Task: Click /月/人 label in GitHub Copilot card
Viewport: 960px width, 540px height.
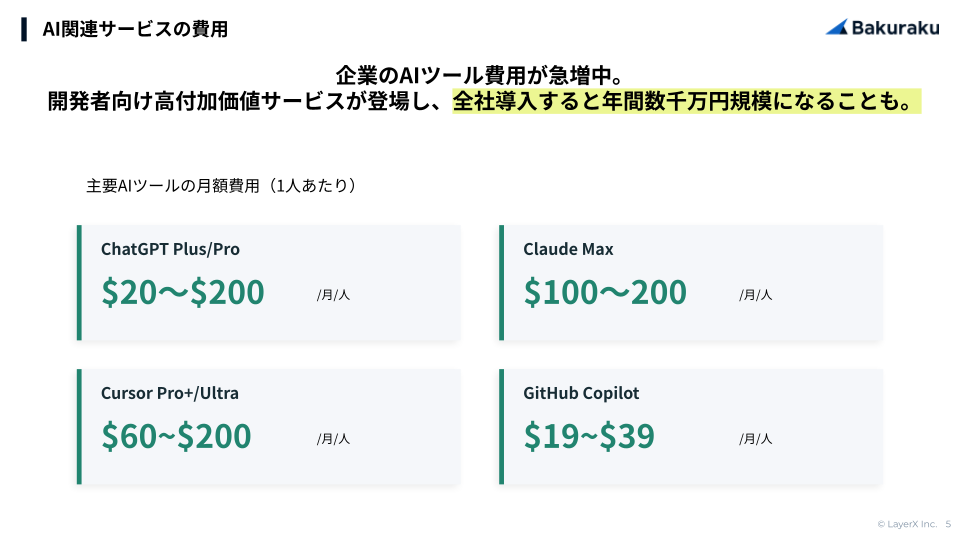Action: [x=755, y=439]
